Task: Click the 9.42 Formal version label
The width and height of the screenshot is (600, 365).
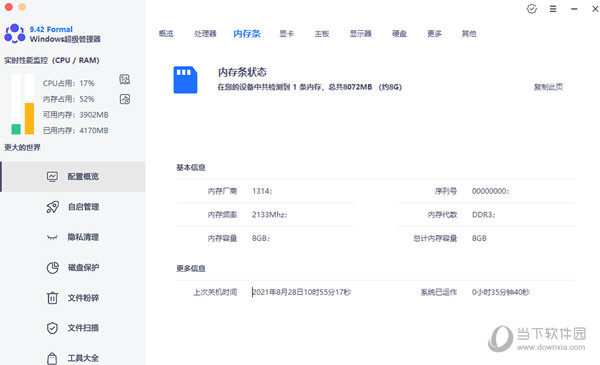Action: [x=51, y=29]
